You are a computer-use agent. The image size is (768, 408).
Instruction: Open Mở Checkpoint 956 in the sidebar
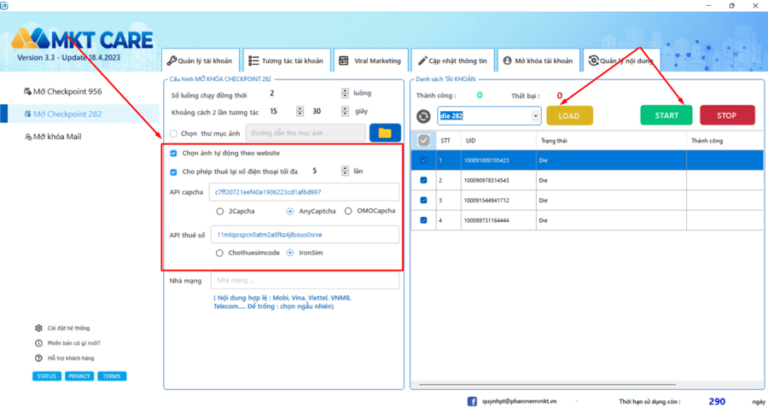click(x=67, y=91)
